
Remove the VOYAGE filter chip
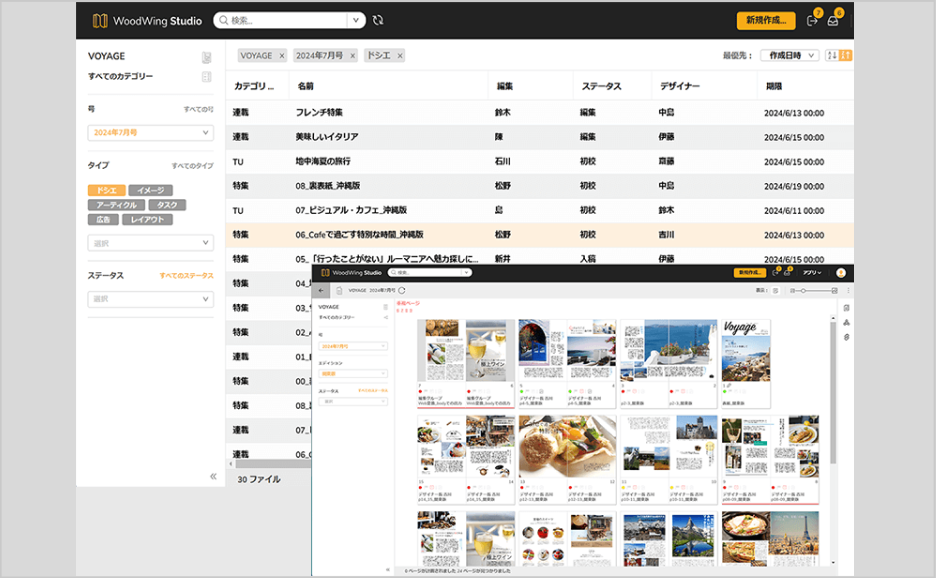(281, 56)
